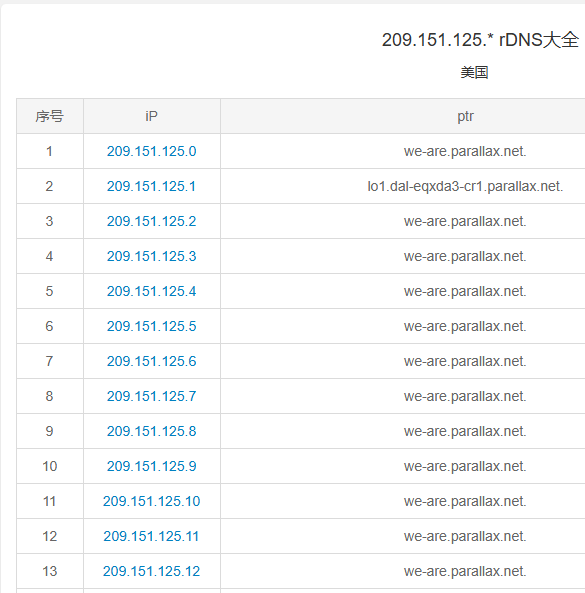Open IP link 209.151.125.2

click(152, 221)
